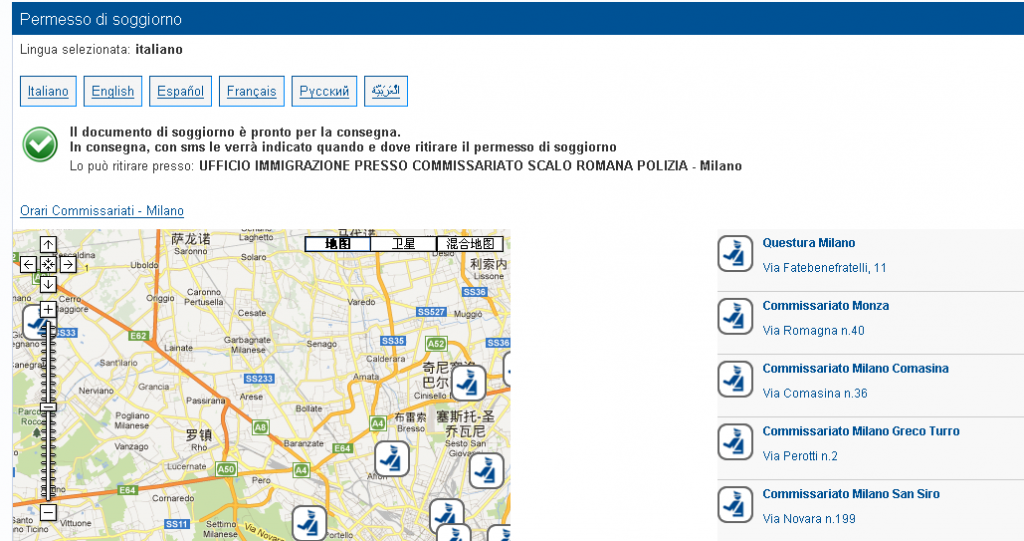1024x541 pixels.
Task: Click the police icon beside Milano Greco Turro
Action: (735, 442)
